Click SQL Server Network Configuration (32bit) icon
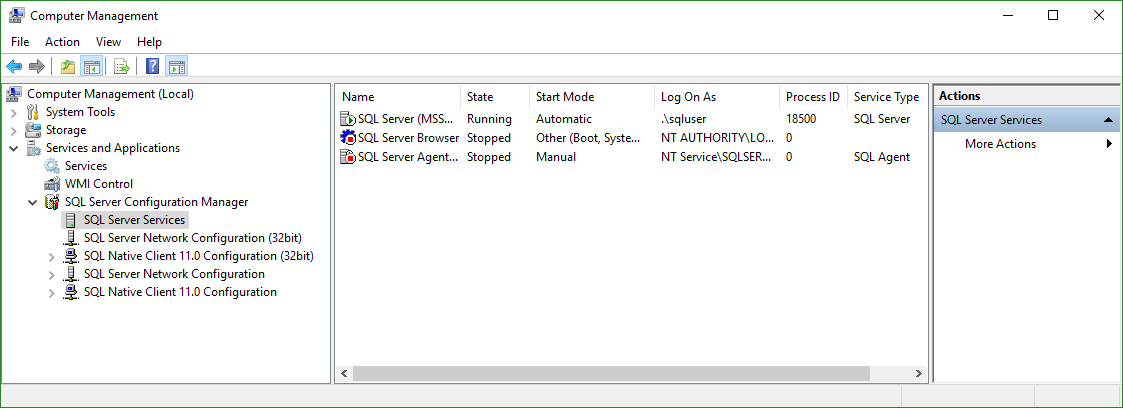Image resolution: width=1123 pixels, height=408 pixels. point(71,238)
